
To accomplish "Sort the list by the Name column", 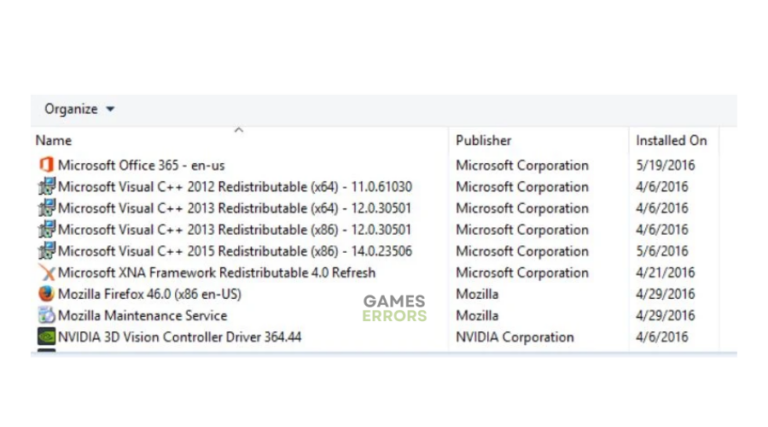I will click(54, 141).
